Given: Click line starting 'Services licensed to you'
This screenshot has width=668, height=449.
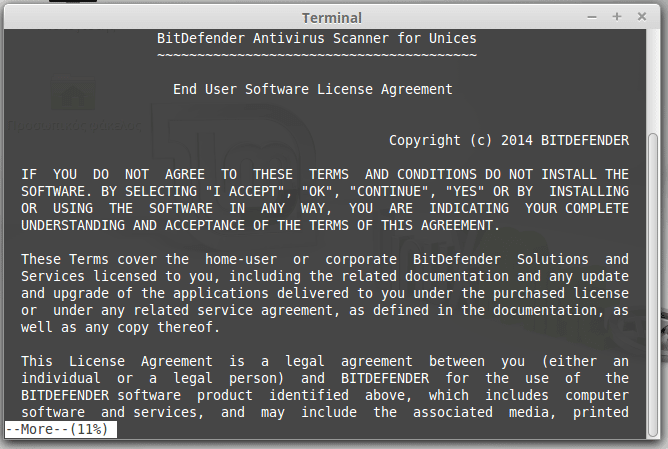Looking at the screenshot, I should tap(325, 276).
